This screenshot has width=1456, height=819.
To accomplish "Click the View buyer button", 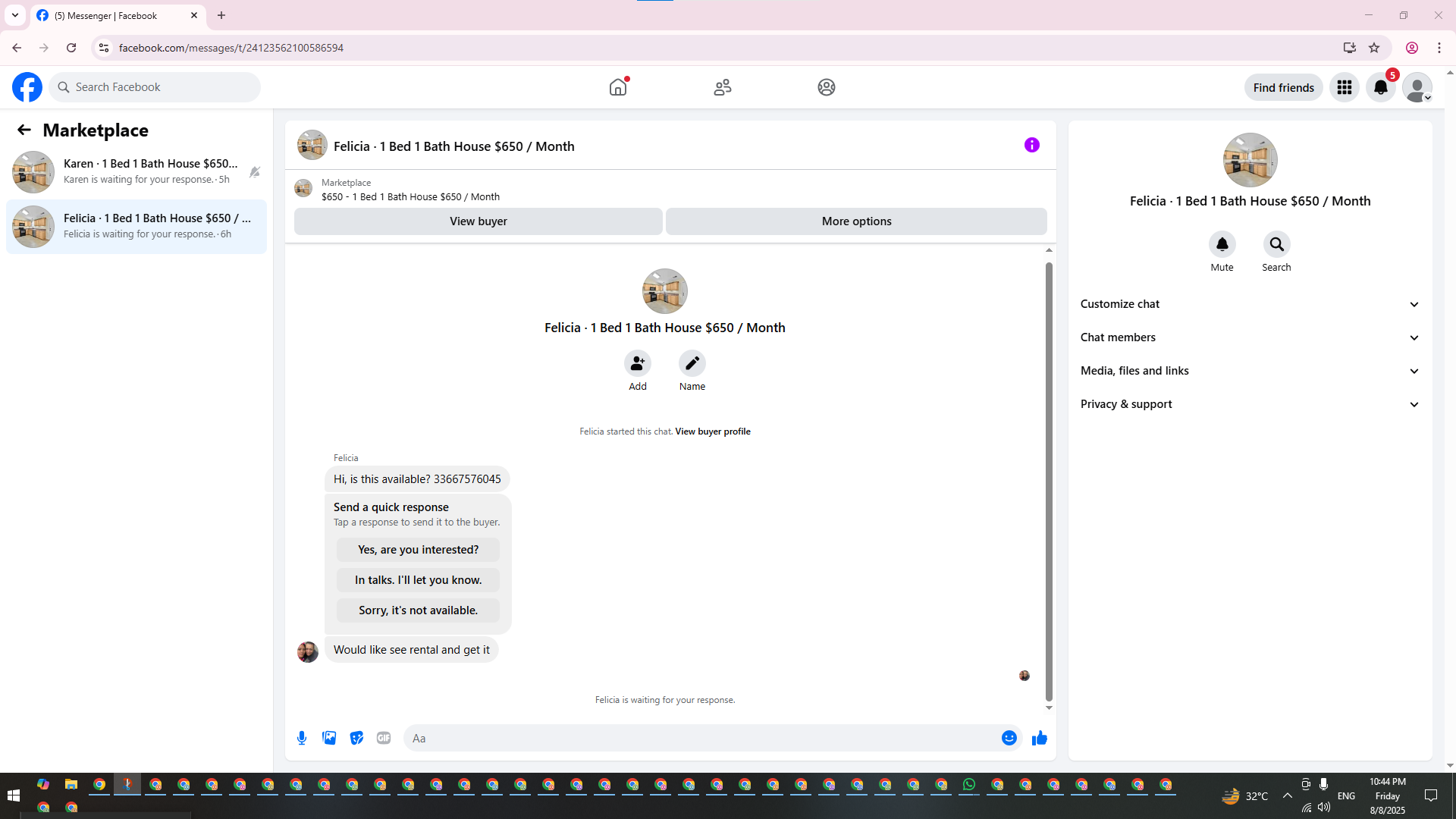I will click(478, 221).
